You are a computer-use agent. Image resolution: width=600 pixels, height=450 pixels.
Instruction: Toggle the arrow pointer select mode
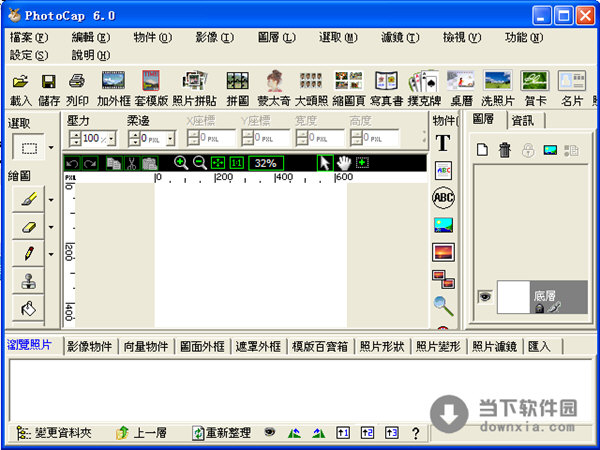325,163
